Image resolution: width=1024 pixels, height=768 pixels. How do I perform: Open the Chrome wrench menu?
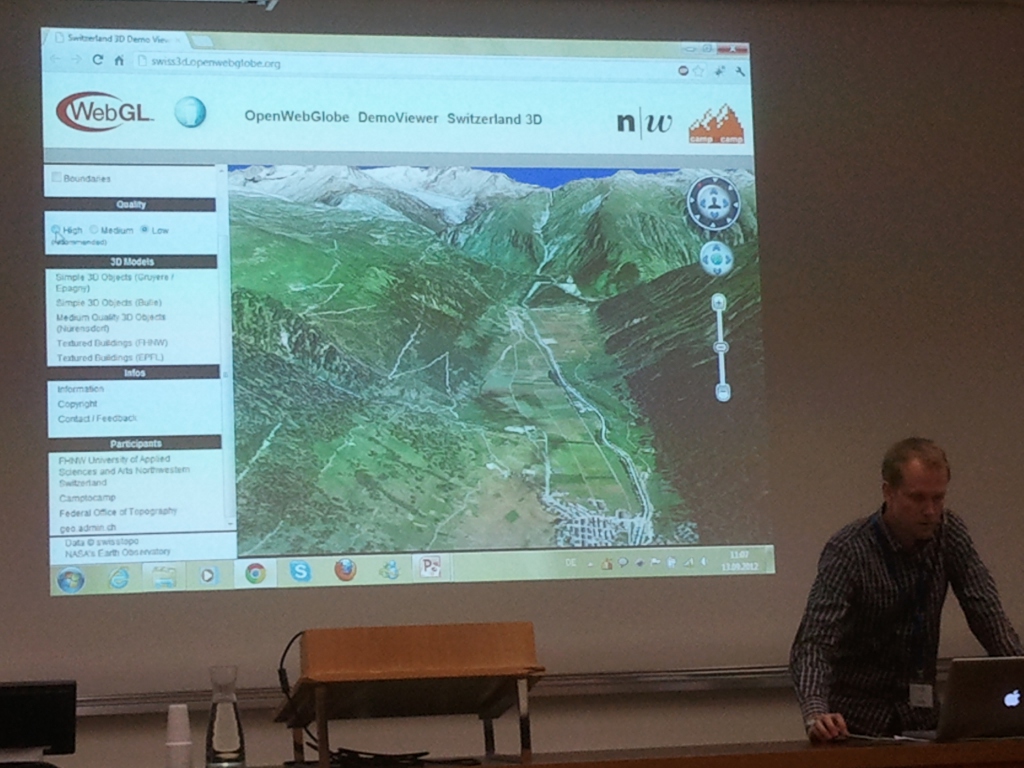click(740, 71)
